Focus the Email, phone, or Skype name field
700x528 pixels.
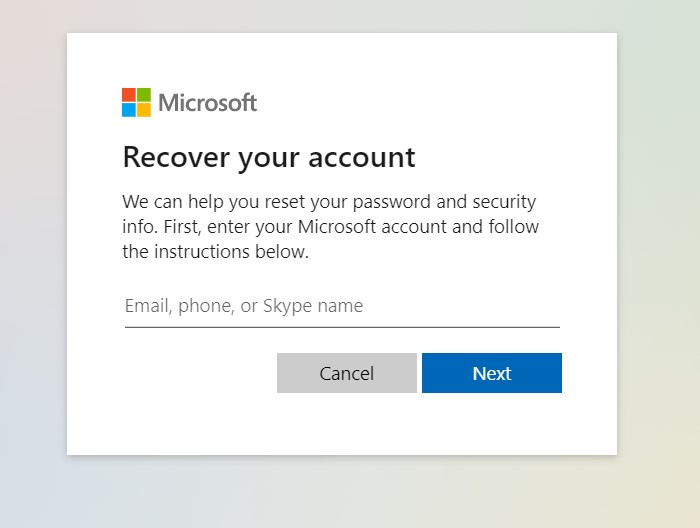[341, 306]
